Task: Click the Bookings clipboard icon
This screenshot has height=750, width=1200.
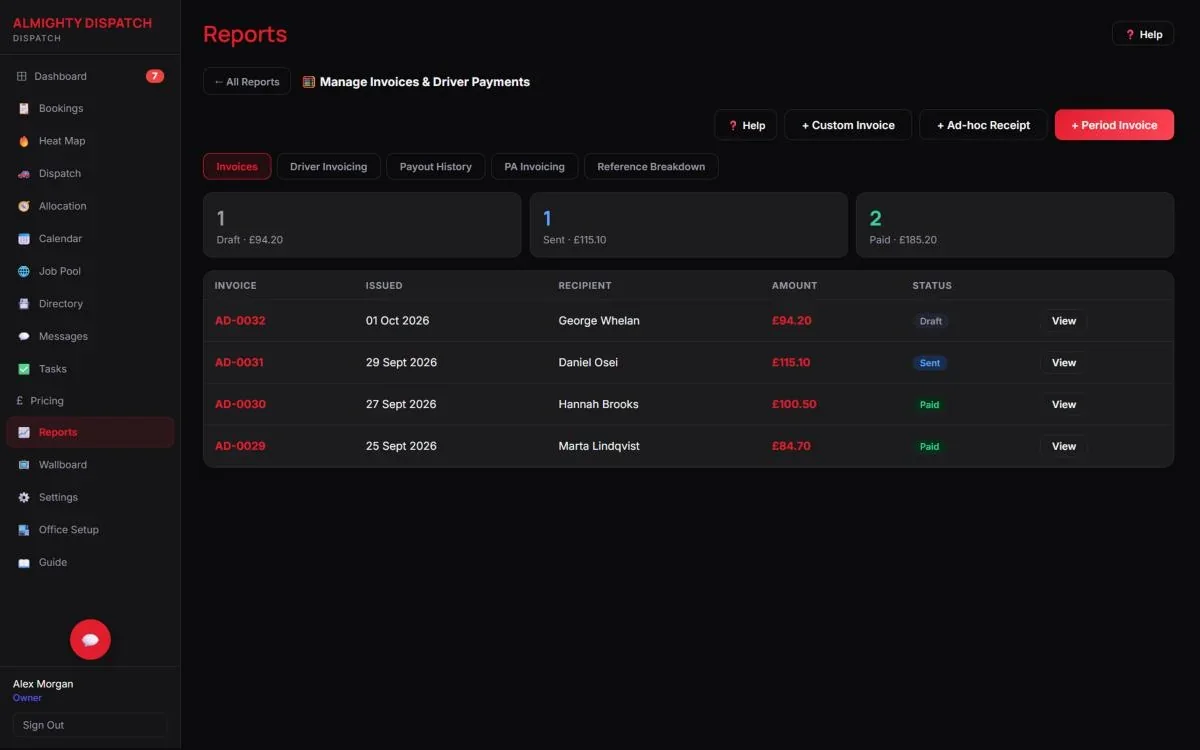Action: 24,109
